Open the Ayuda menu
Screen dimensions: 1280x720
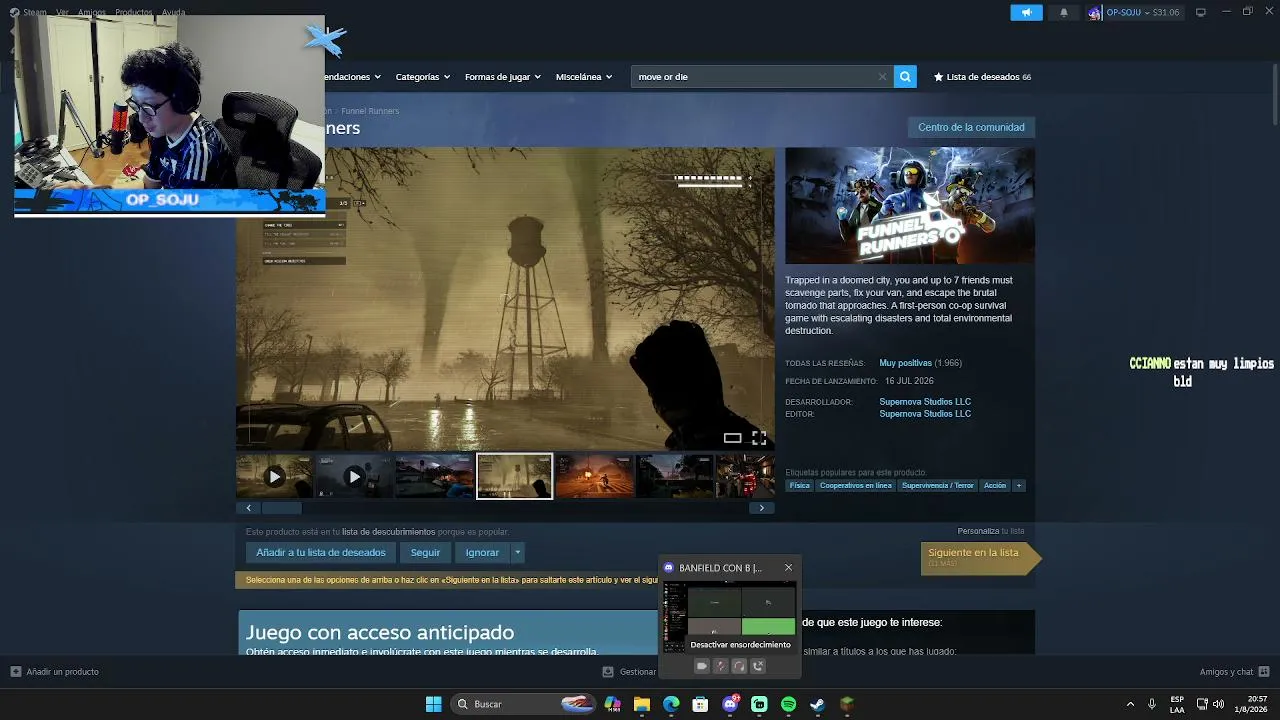(x=173, y=12)
